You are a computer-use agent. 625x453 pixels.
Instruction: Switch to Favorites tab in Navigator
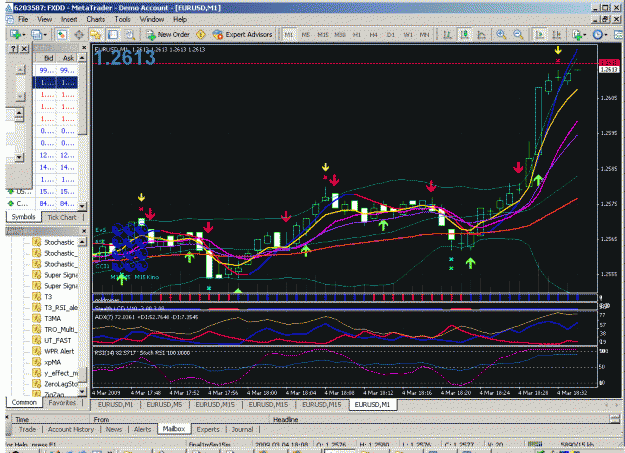click(x=62, y=403)
